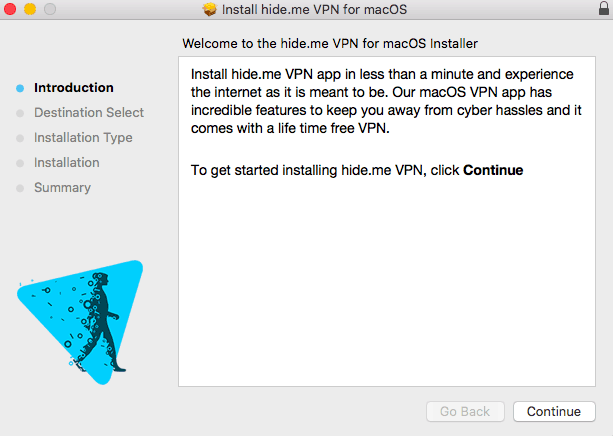Click the welcome message text area
Image resolution: width=613 pixels, height=436 pixels.
(x=387, y=221)
